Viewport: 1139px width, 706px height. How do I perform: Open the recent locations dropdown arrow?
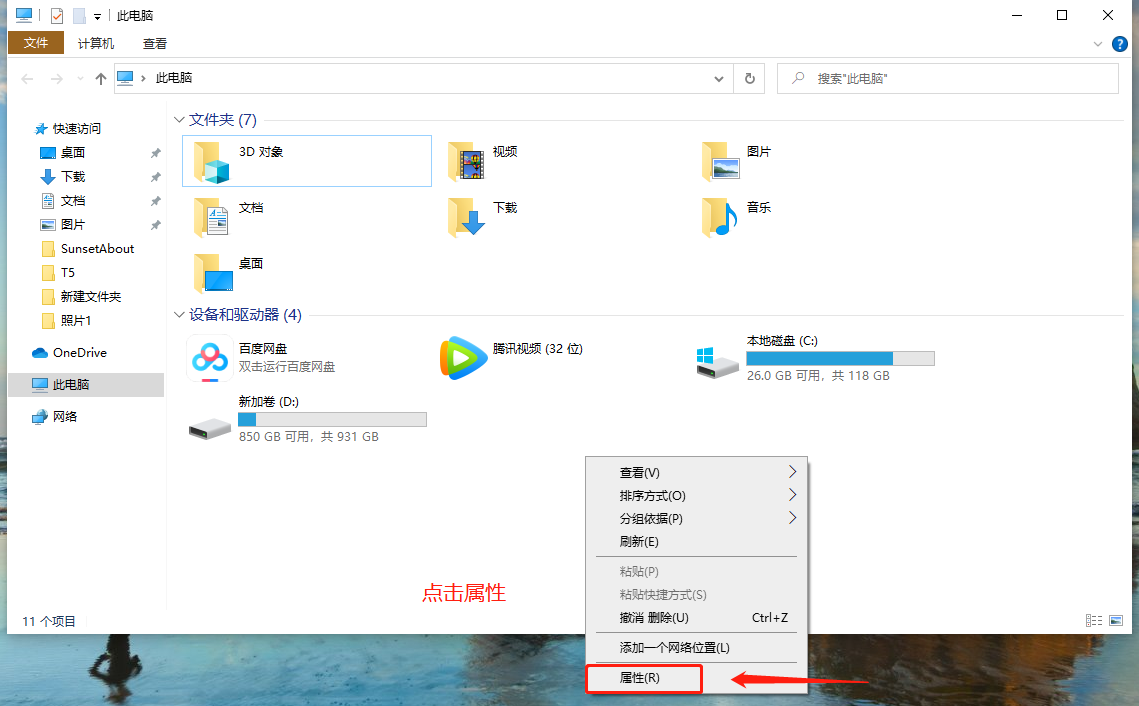point(80,78)
